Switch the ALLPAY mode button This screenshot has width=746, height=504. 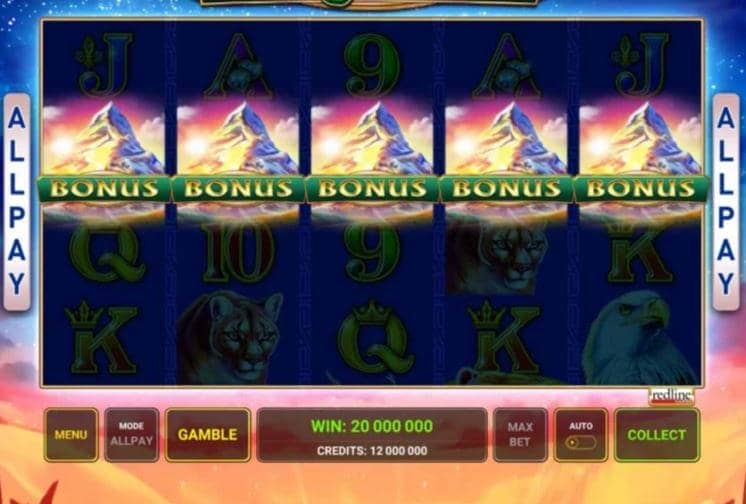tap(132, 435)
